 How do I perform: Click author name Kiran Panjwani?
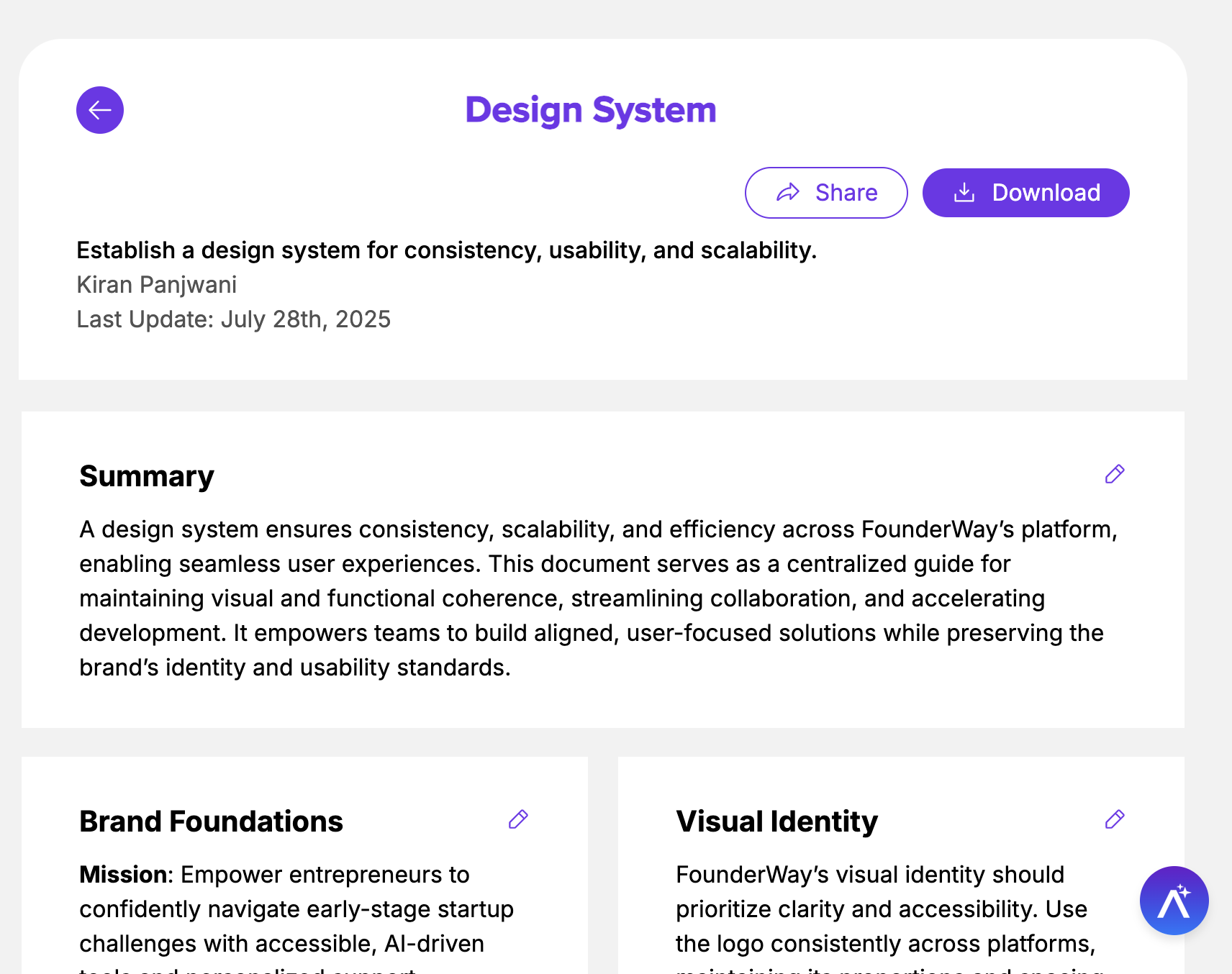pos(157,285)
